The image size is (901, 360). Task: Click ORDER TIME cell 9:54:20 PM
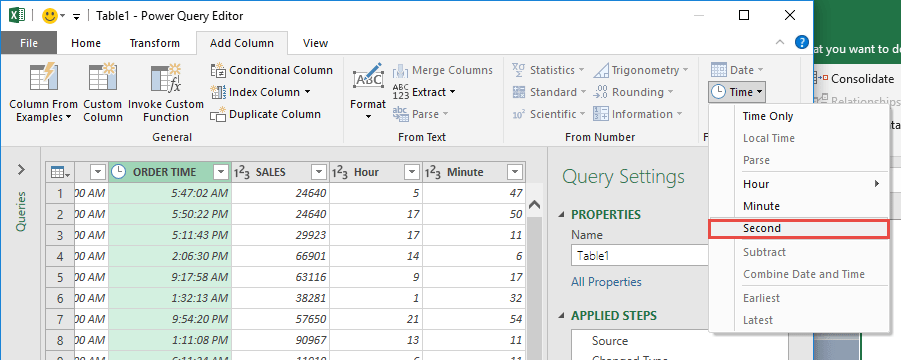(x=170, y=320)
